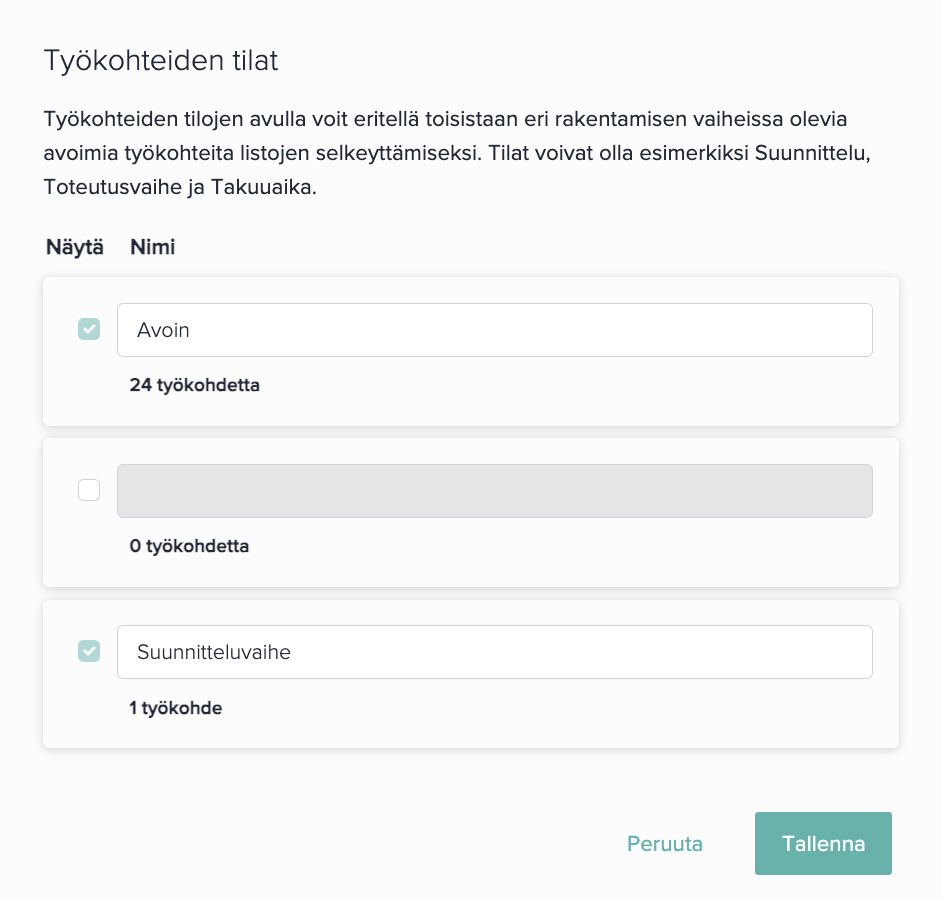The height and width of the screenshot is (900, 942).
Task: Click the first line of description text
Action: click(x=445, y=119)
